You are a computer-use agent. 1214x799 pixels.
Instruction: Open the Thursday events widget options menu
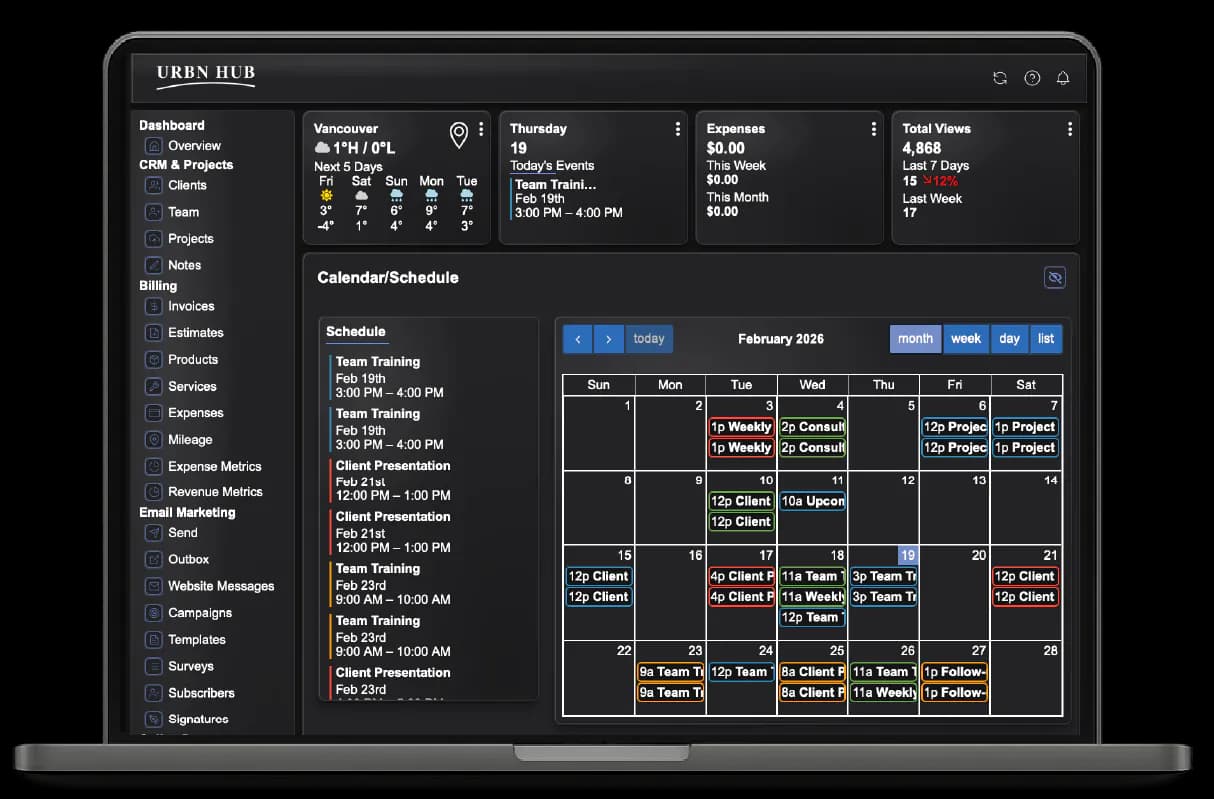point(677,128)
